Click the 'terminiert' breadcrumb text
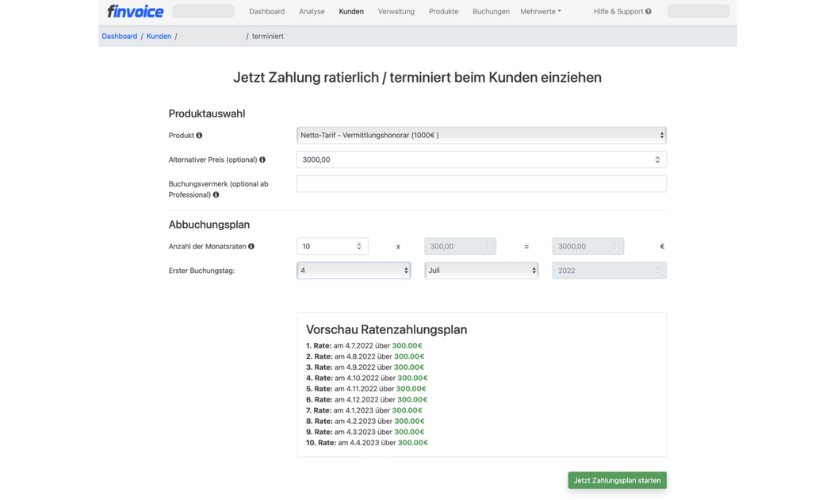 click(268, 36)
